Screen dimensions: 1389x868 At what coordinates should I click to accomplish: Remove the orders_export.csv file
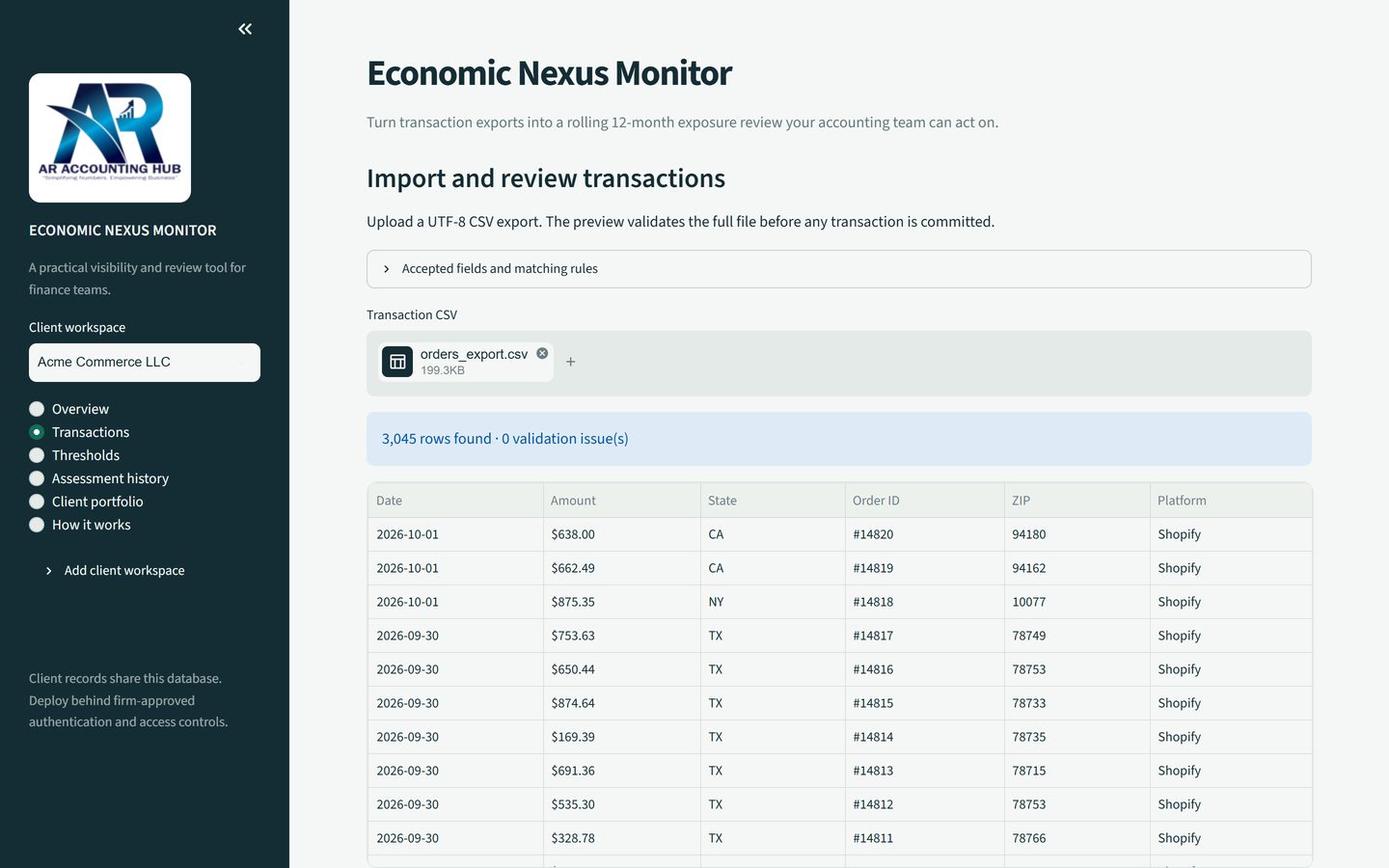(542, 353)
